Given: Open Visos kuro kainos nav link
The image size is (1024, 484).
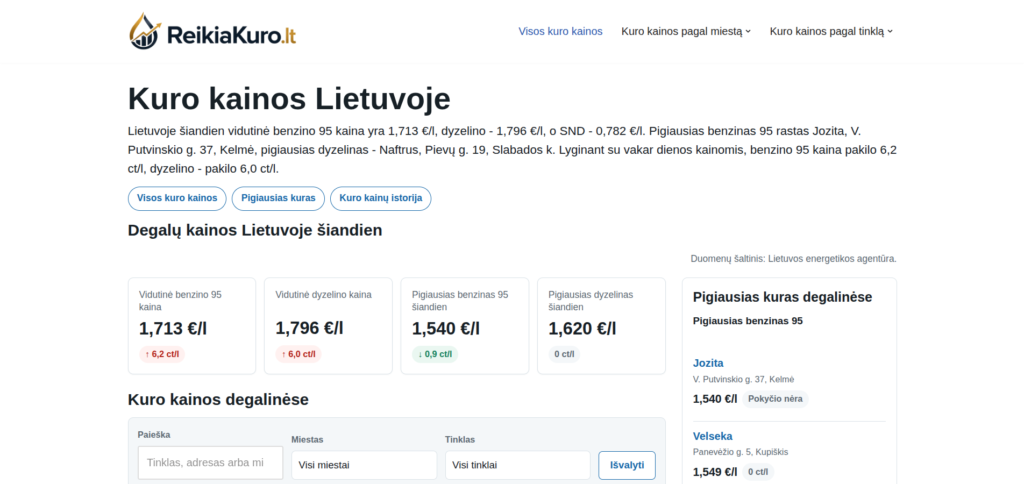Looking at the screenshot, I should pos(560,31).
